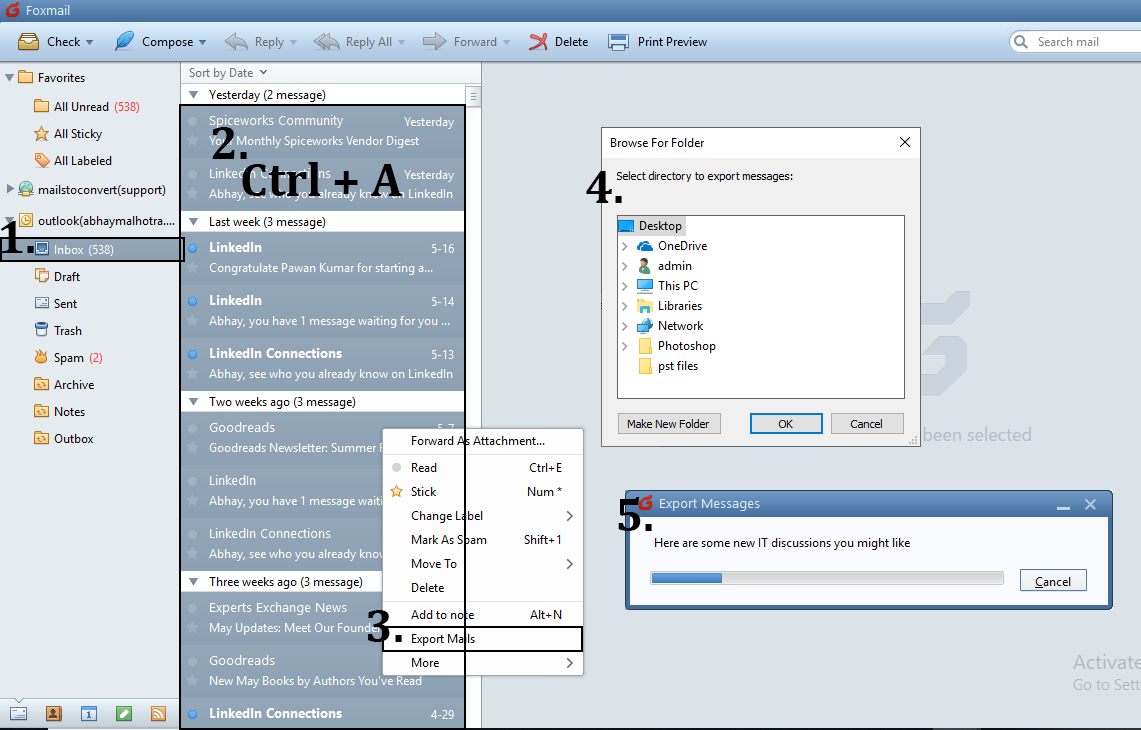Image resolution: width=1141 pixels, height=730 pixels.
Task: Choose Mark As Spam menu entry
Action: click(x=482, y=540)
